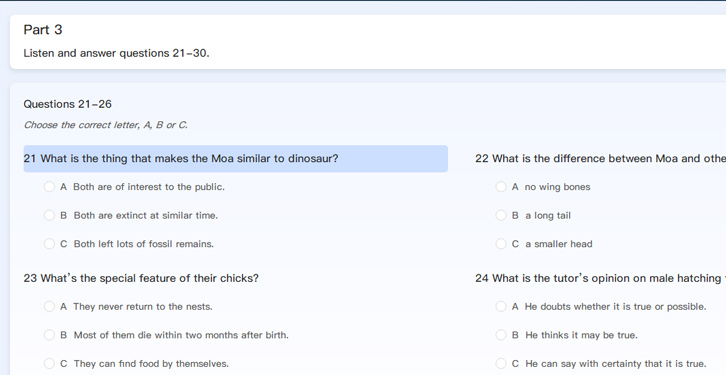
Task: Click the 'Part 3' heading
Action: tap(43, 30)
